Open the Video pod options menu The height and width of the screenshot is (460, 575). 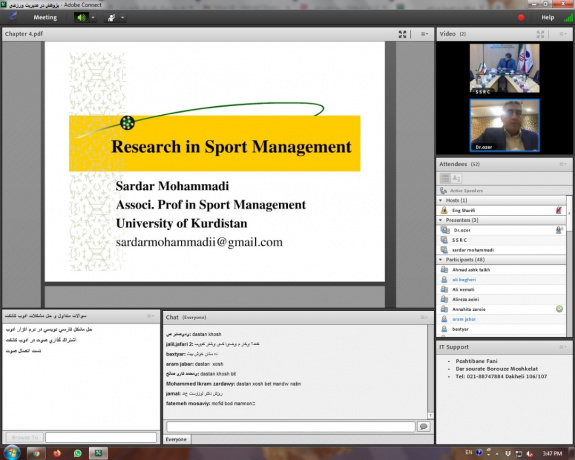563,34
